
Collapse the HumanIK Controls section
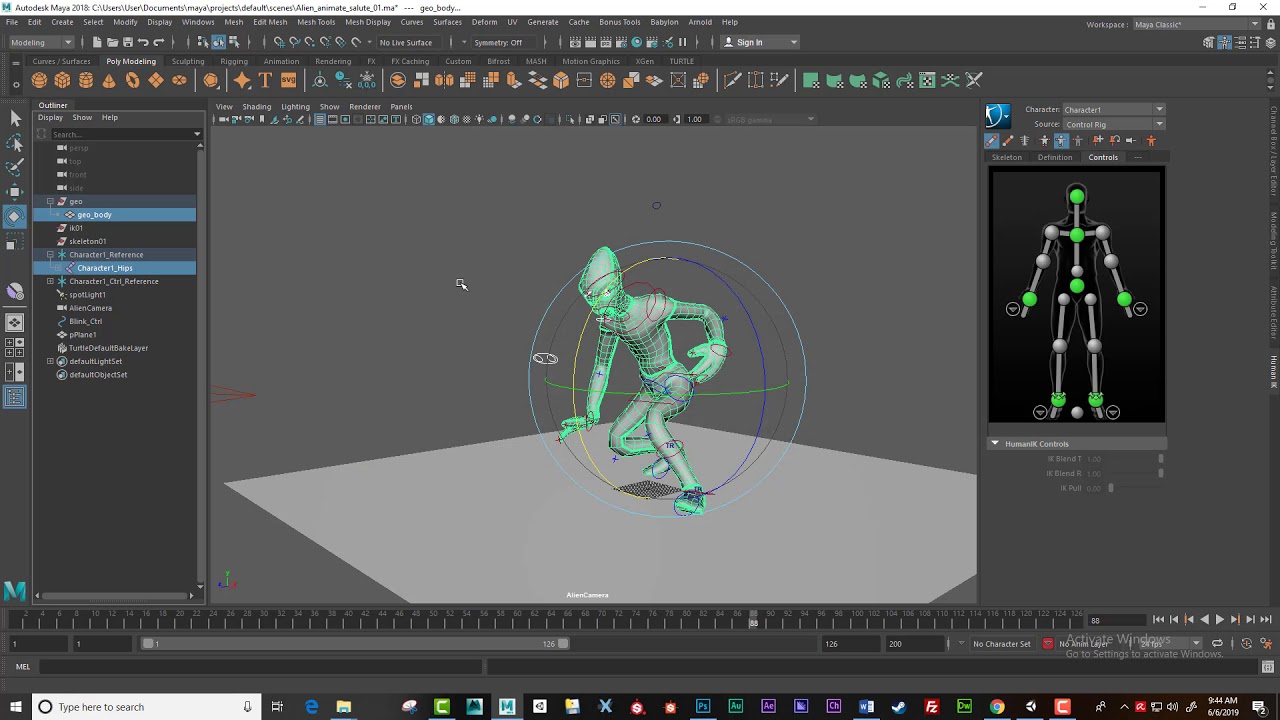(994, 443)
